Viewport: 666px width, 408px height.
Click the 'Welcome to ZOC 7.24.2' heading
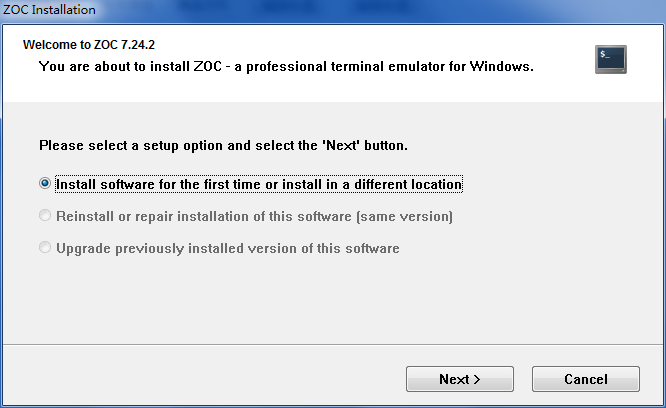click(89, 45)
